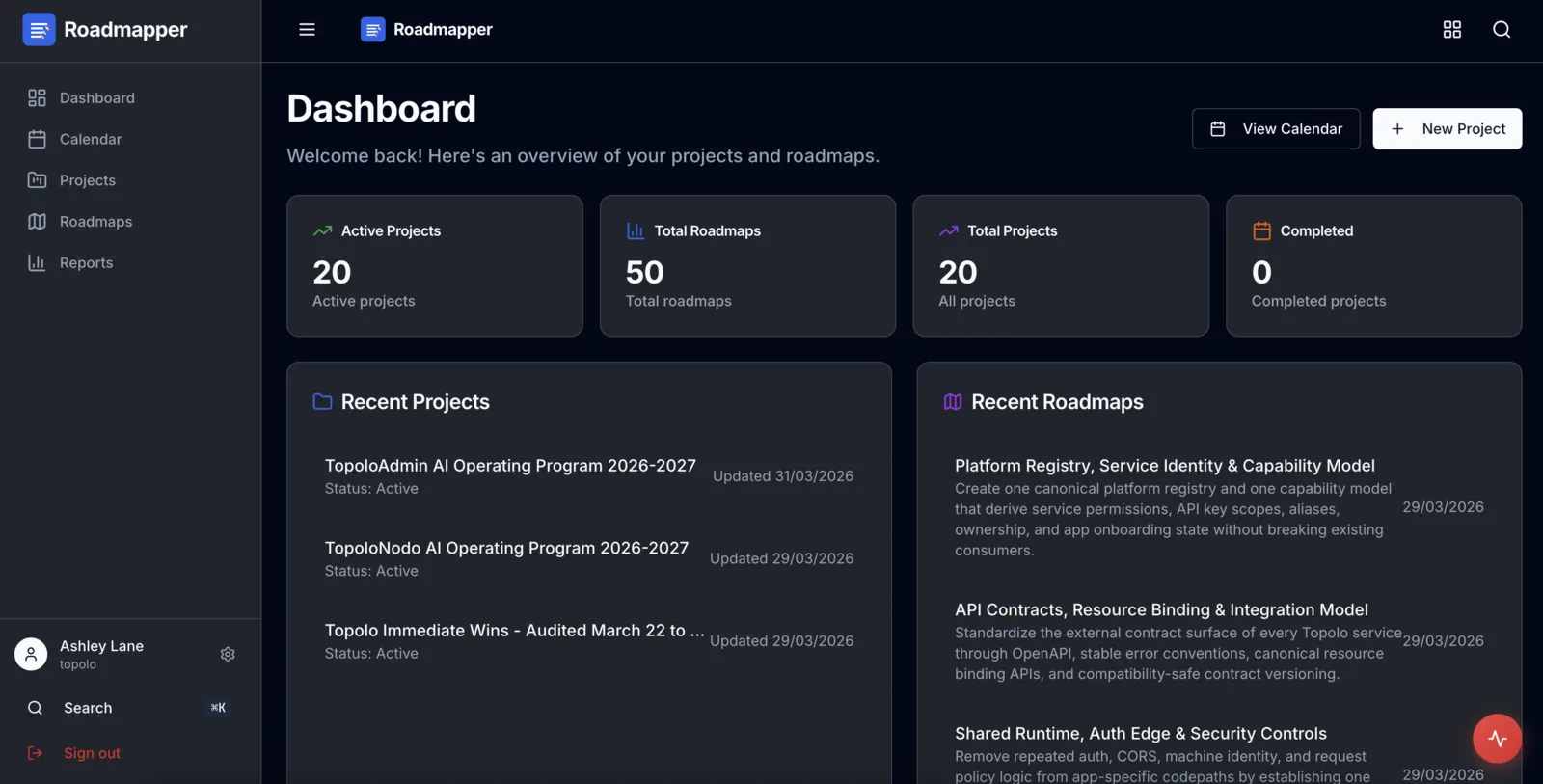Screen dimensions: 1543x784
Task: Click Ashley Lane's user avatar icon
Action: pos(31,654)
